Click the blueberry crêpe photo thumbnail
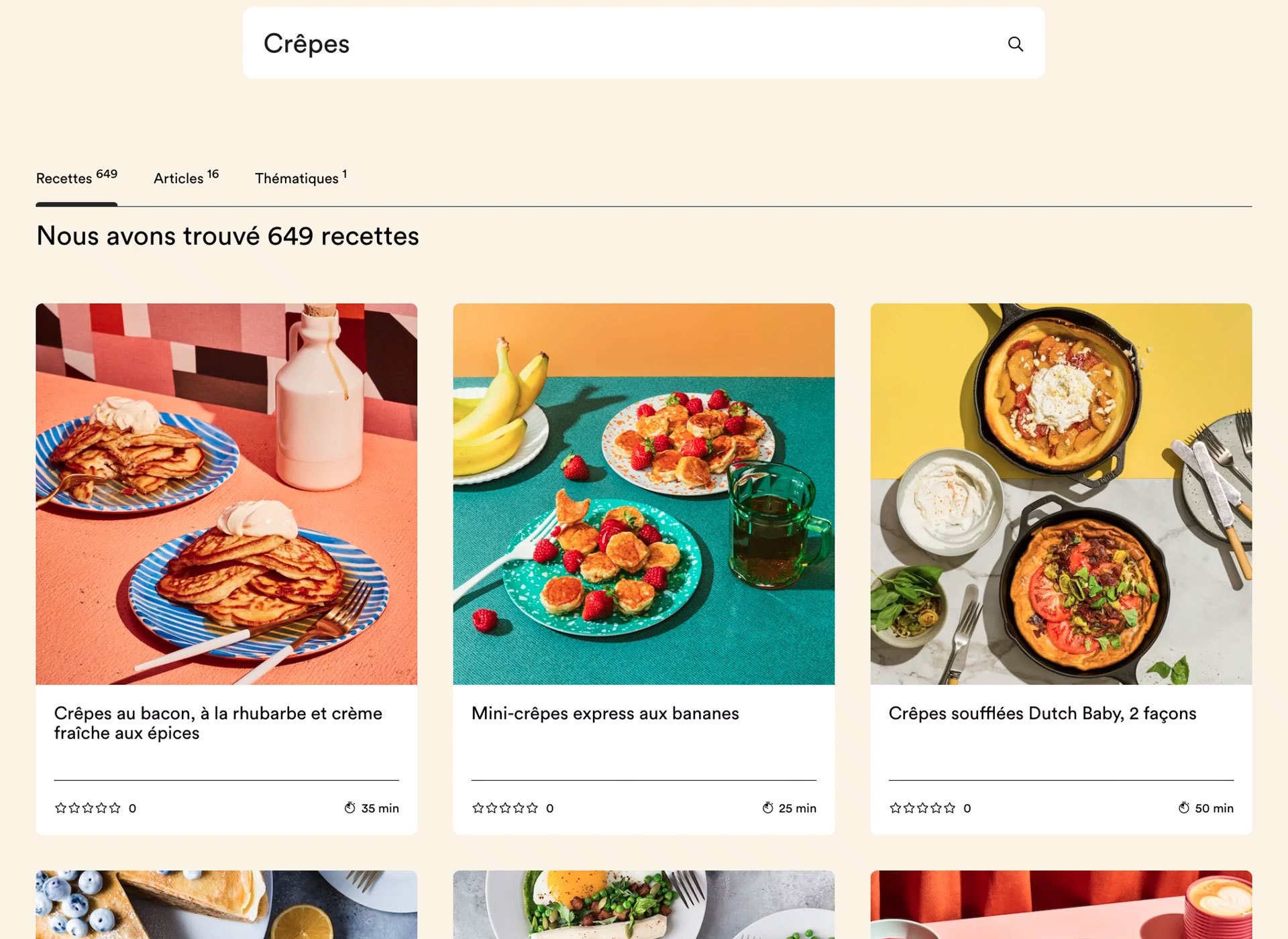 227,905
